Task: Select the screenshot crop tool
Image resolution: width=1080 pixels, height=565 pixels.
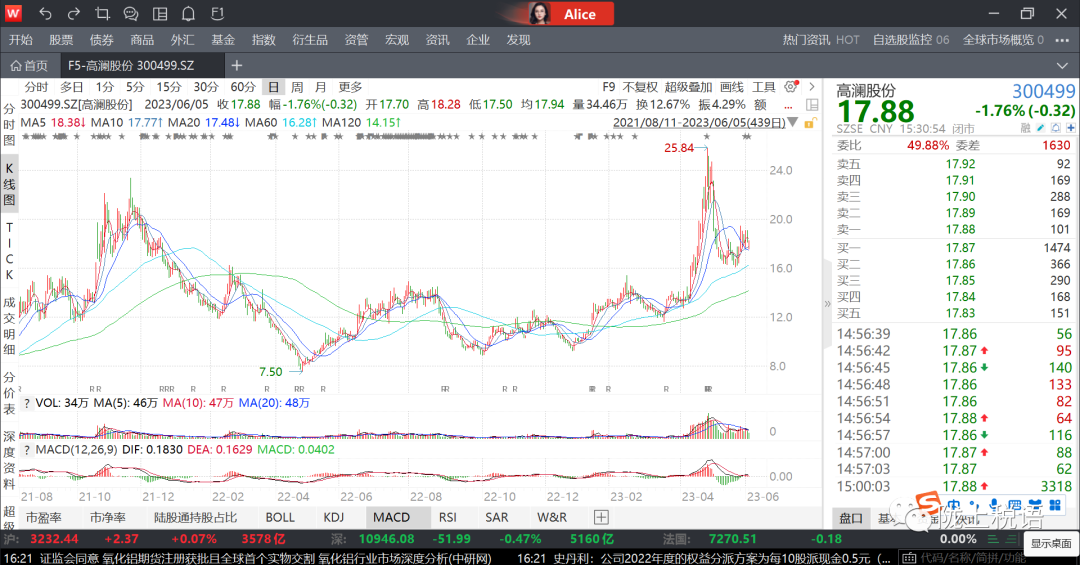Action: [x=103, y=13]
